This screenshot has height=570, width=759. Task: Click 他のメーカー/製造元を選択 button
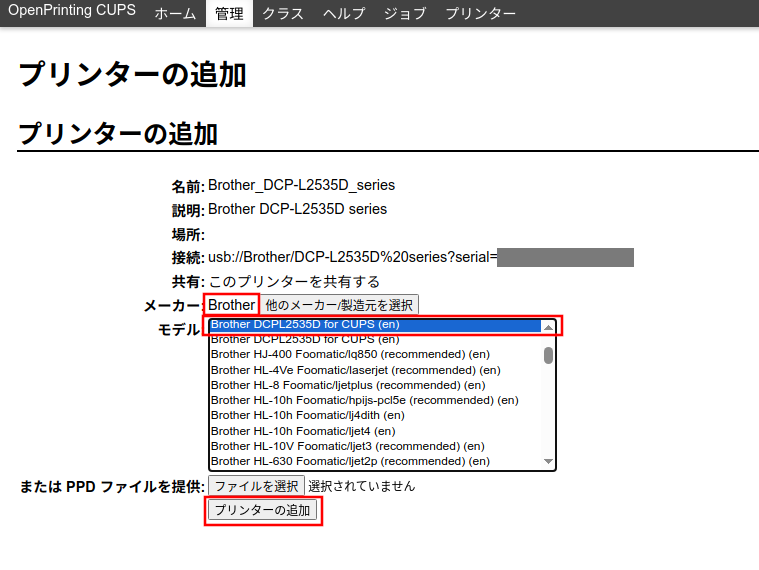click(x=339, y=305)
